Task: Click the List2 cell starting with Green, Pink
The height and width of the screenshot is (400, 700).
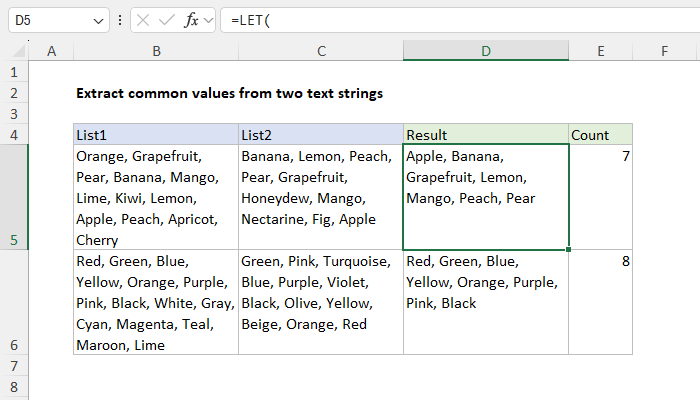Action: click(320, 302)
